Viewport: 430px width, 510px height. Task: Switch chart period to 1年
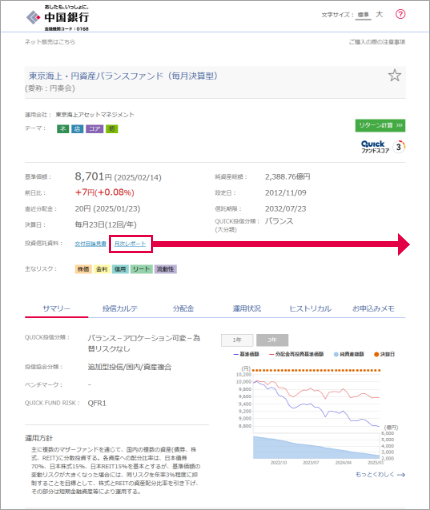237,340
